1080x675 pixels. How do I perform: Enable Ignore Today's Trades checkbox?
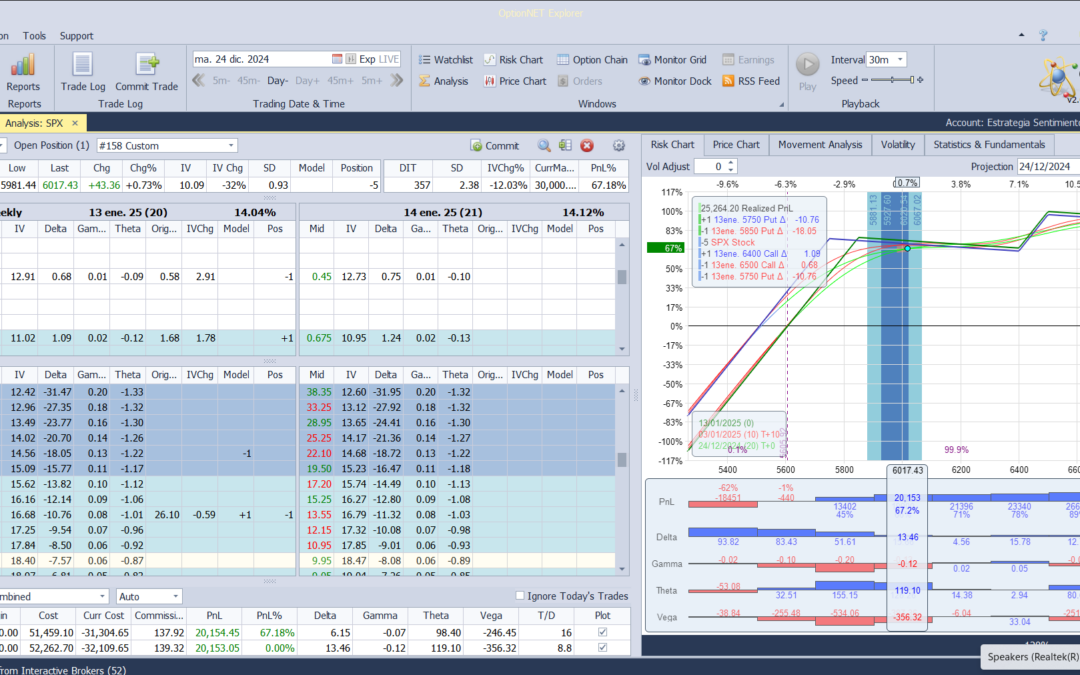point(520,596)
